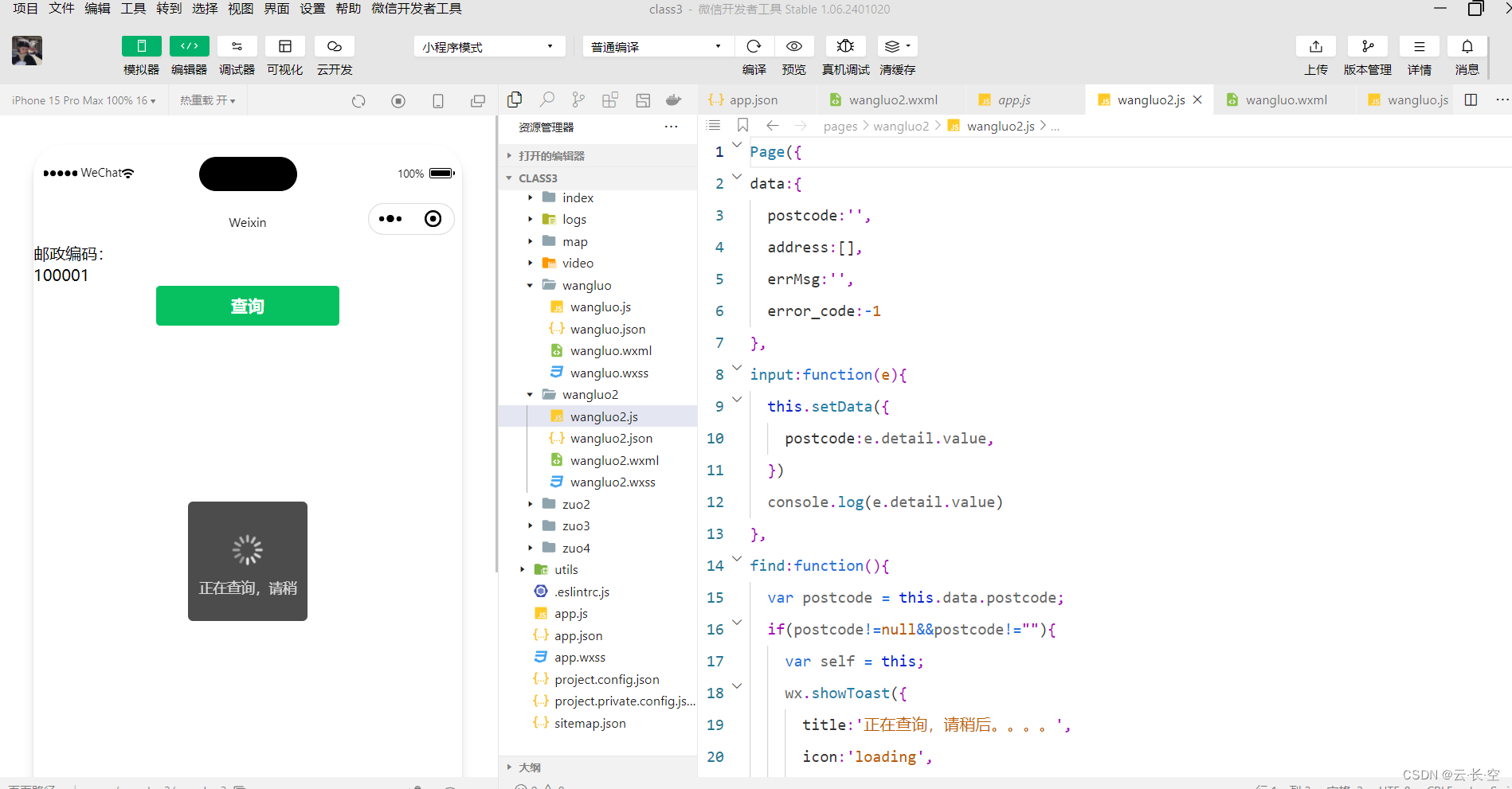The width and height of the screenshot is (1512, 789).
Task: Click the green query button in simulator
Action: tap(248, 306)
